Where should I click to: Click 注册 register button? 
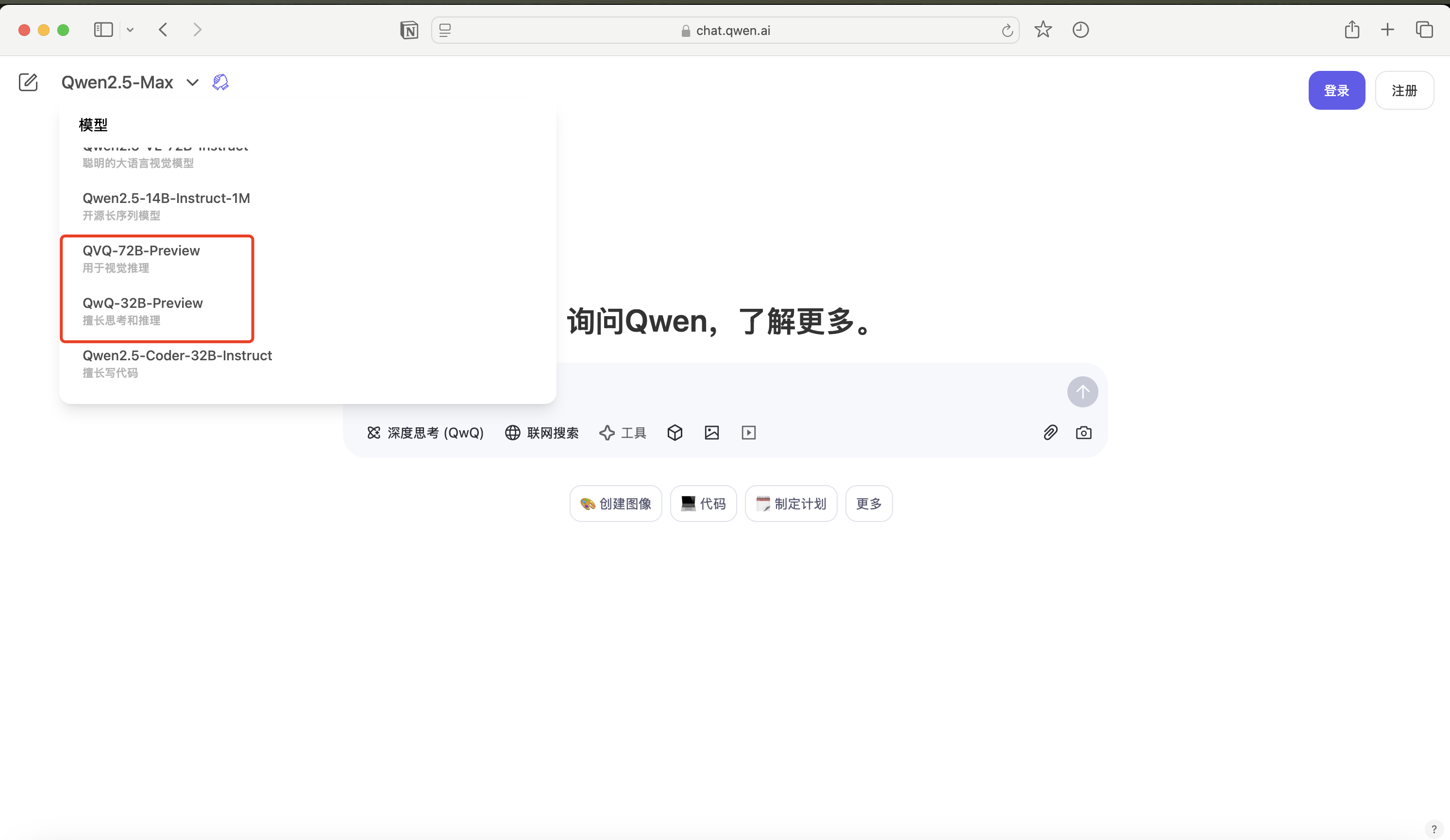1404,90
